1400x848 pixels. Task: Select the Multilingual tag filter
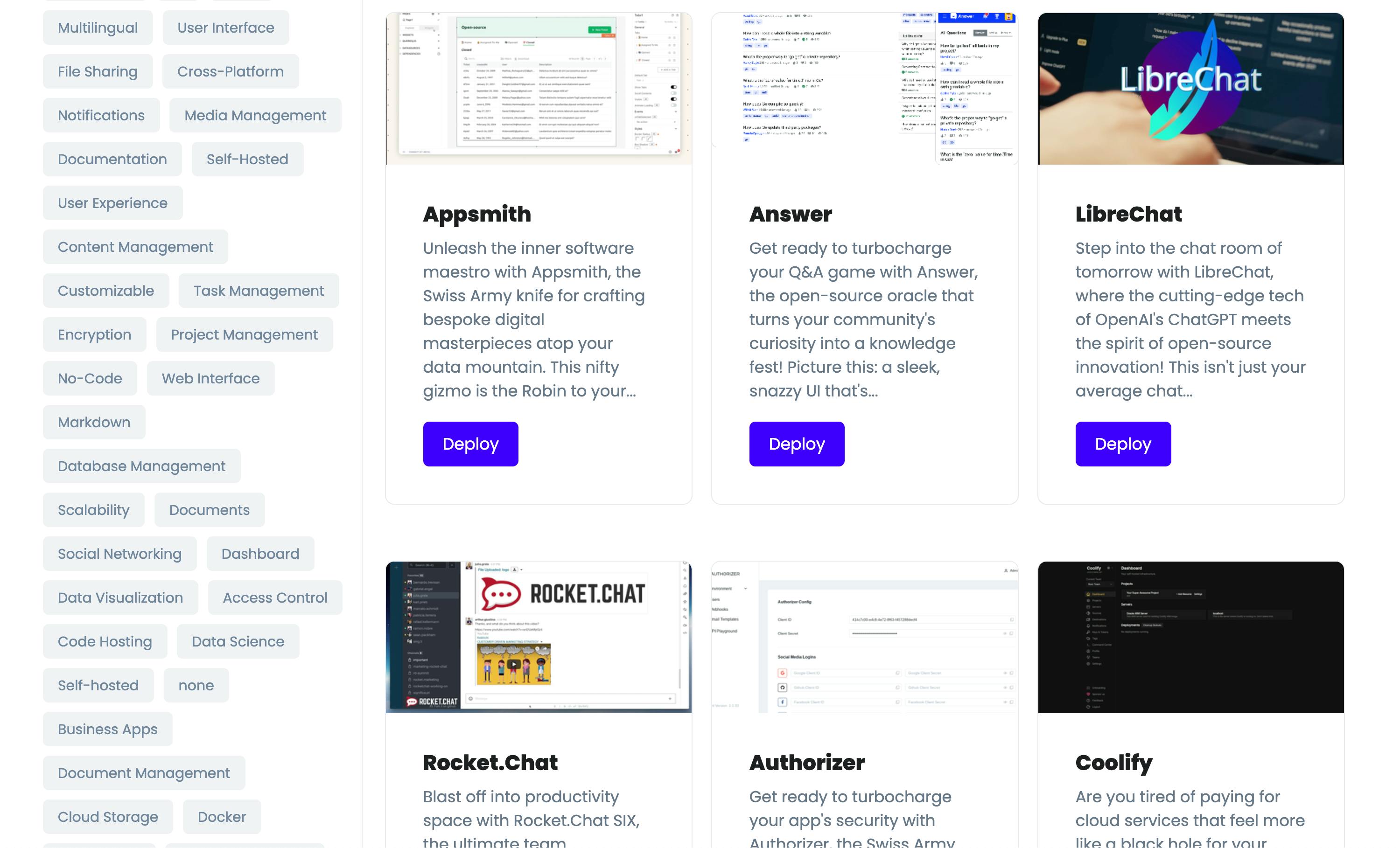click(x=98, y=28)
